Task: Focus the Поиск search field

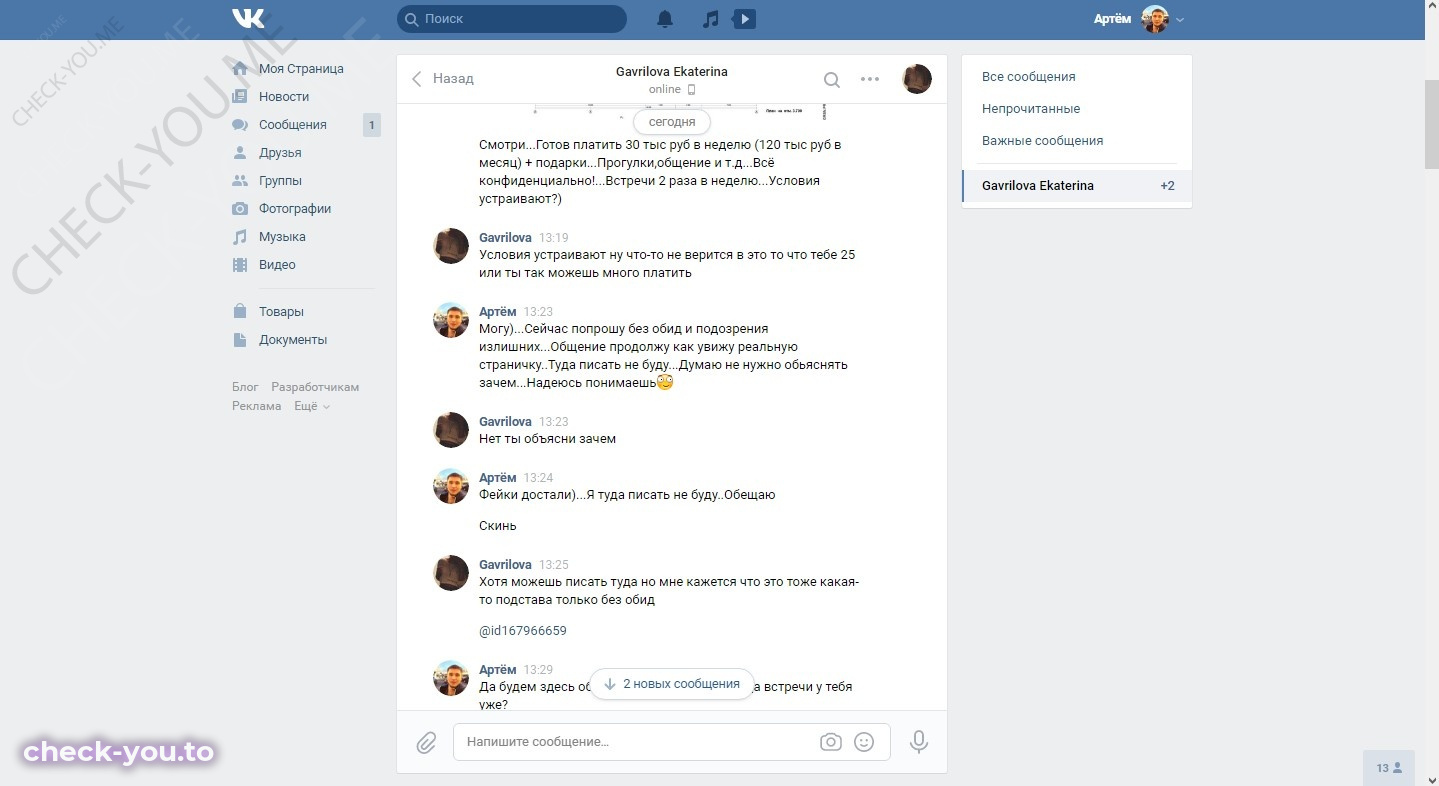Action: point(512,19)
